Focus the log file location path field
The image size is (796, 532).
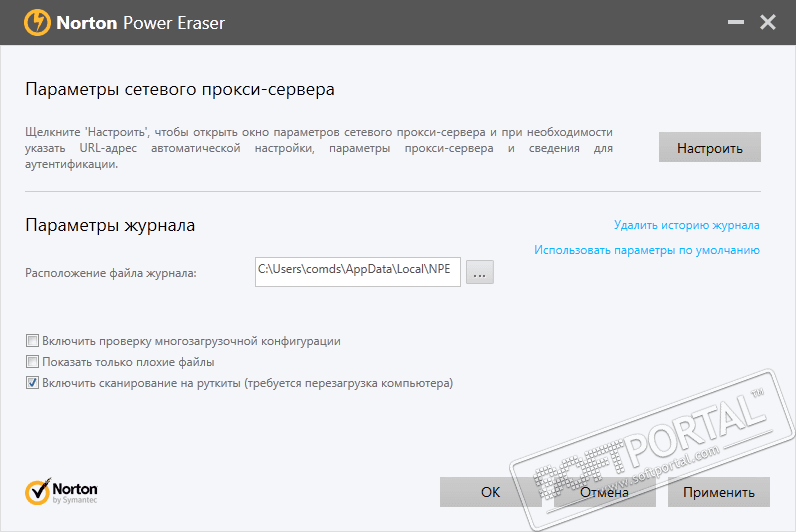358,272
